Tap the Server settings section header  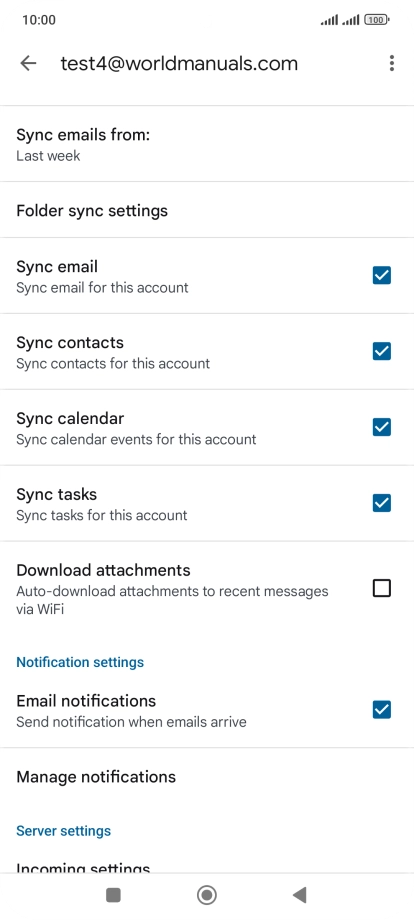click(63, 831)
